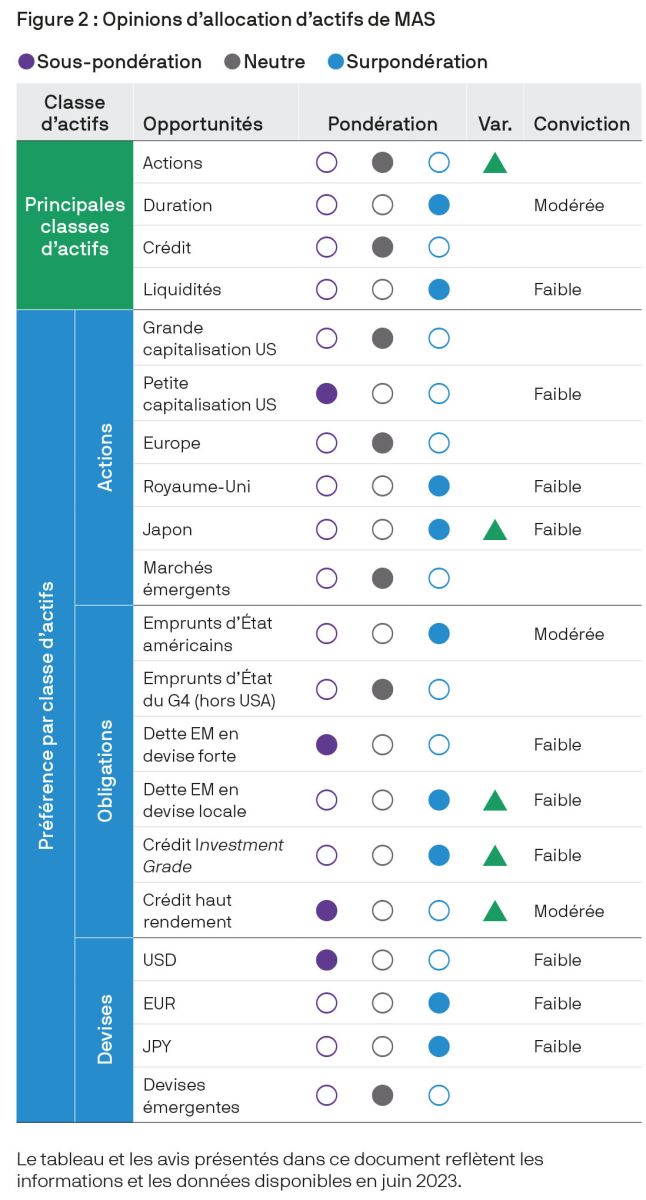Image resolution: width=646 pixels, height=1200 pixels.
Task: Click the blue Surpondération legend dot
Action: [336, 62]
